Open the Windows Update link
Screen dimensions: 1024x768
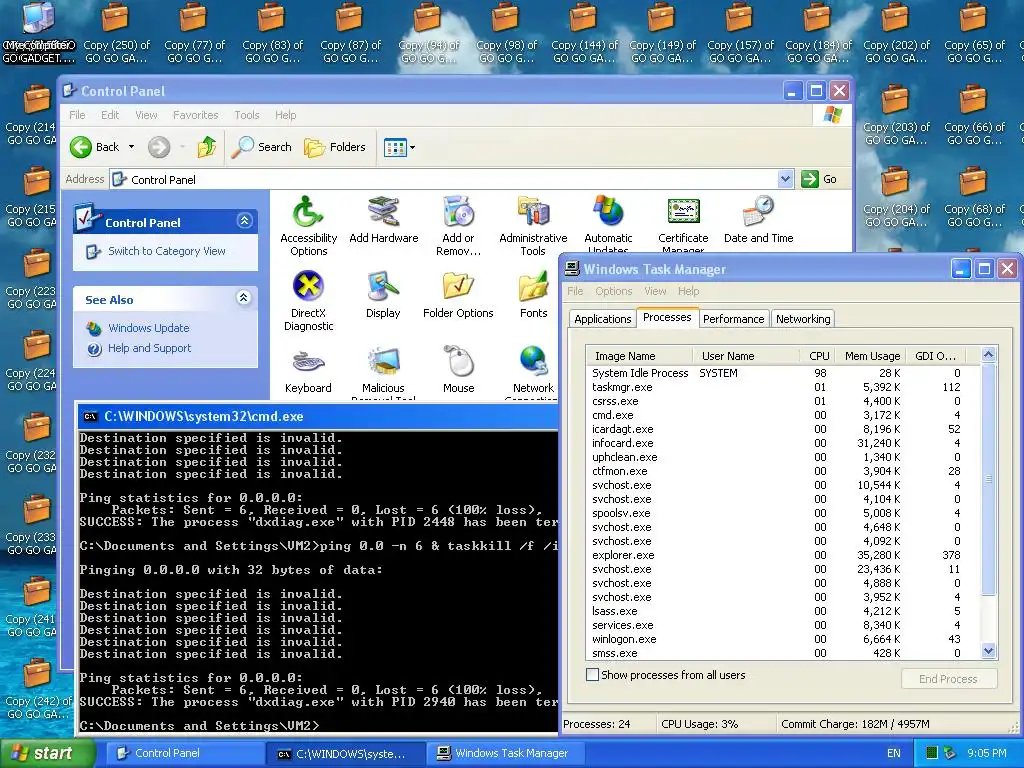click(x=149, y=328)
